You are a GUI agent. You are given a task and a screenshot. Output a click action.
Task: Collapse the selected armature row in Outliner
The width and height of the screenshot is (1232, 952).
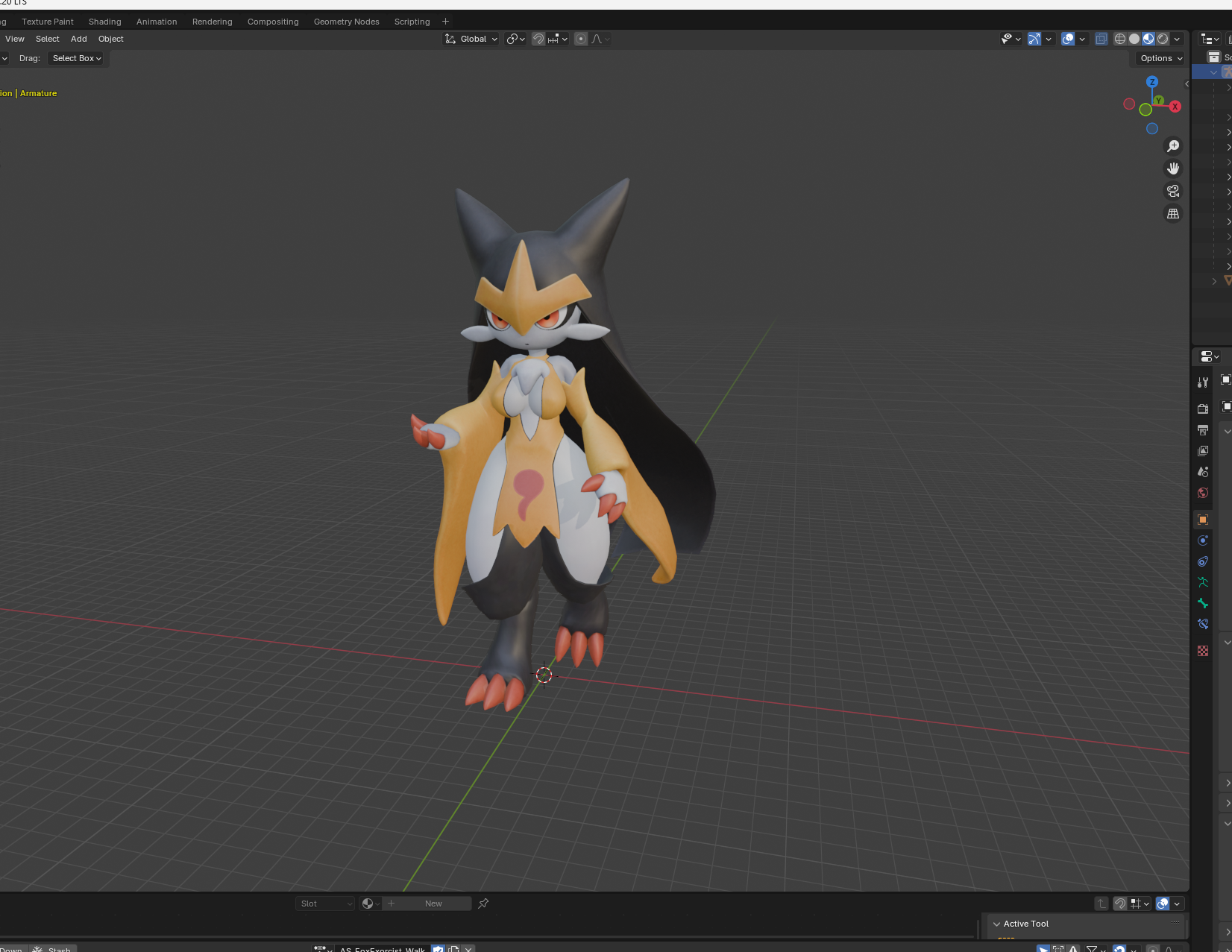[1214, 72]
